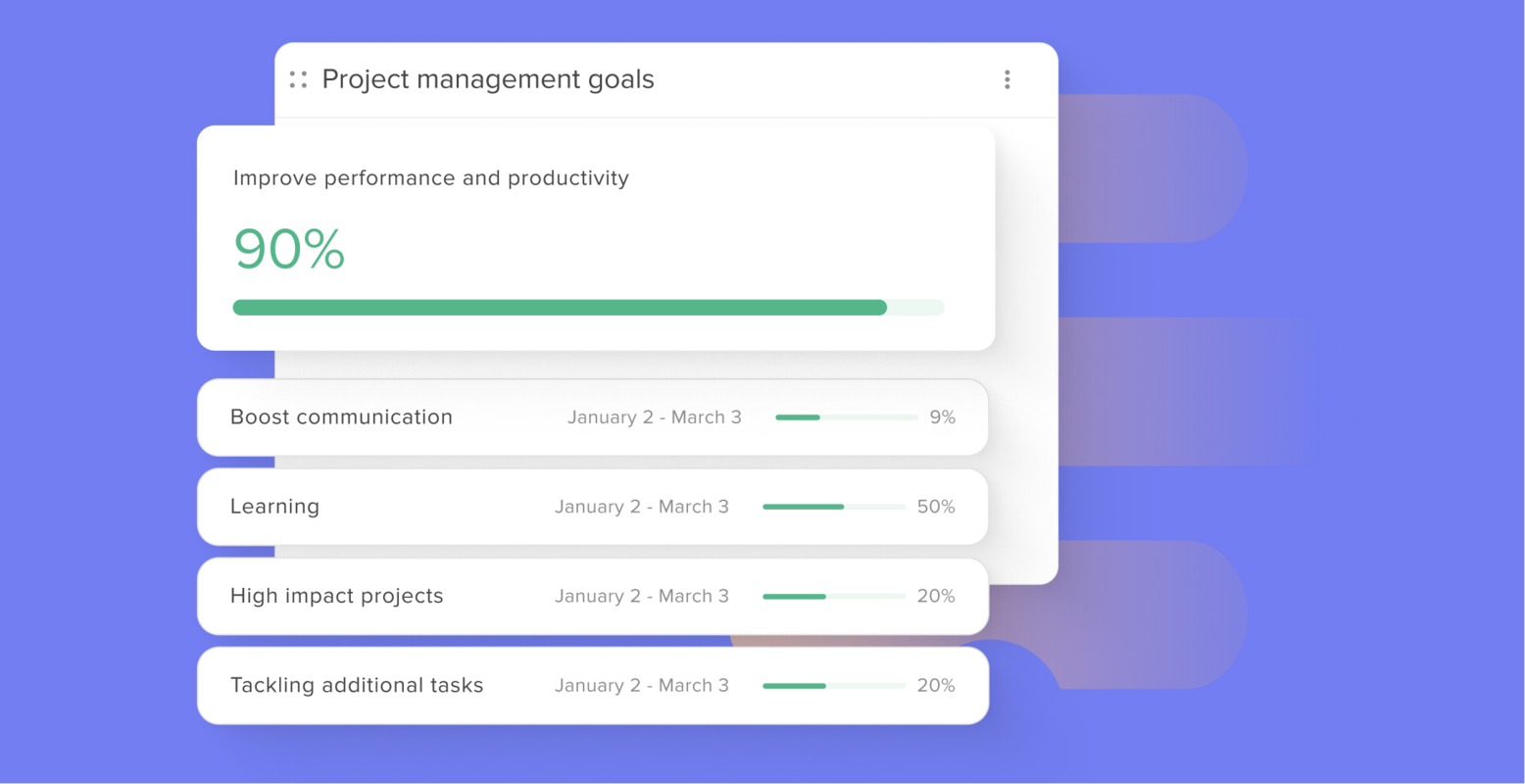Viewport: 1525px width, 784px height.
Task: Click the 90% progress figure
Action: point(288,249)
